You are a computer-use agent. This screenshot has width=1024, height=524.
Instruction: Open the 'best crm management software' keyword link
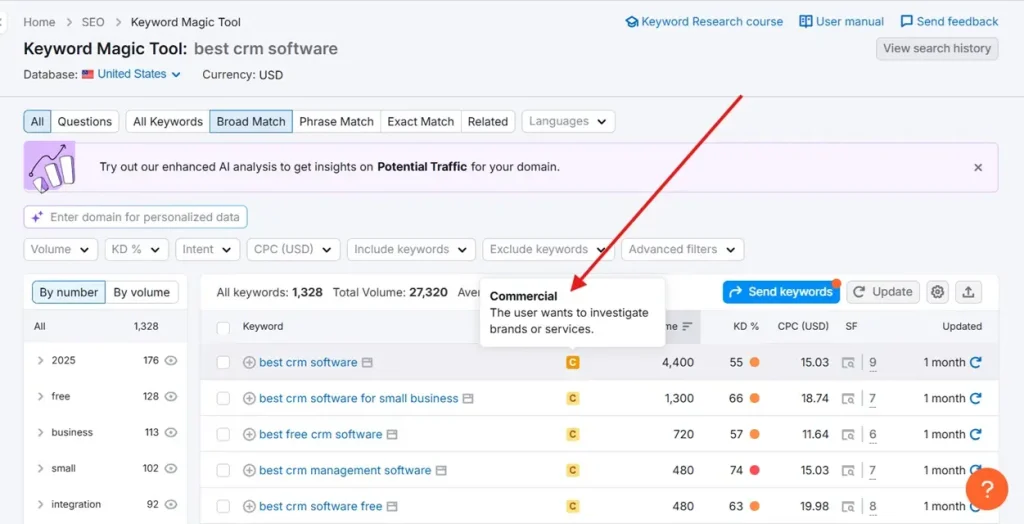[345, 470]
